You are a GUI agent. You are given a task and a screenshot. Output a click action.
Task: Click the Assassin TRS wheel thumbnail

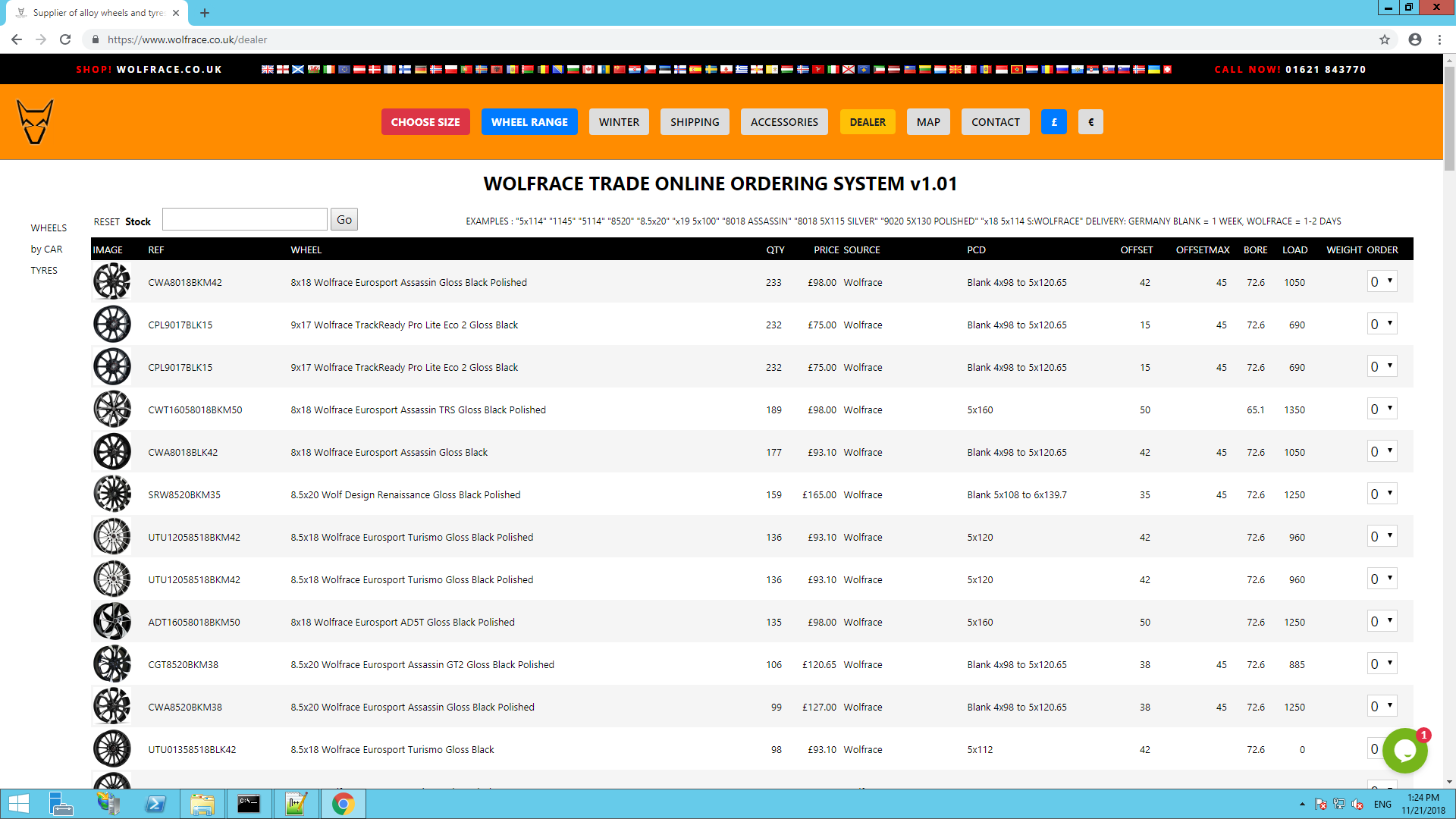pyautogui.click(x=112, y=409)
